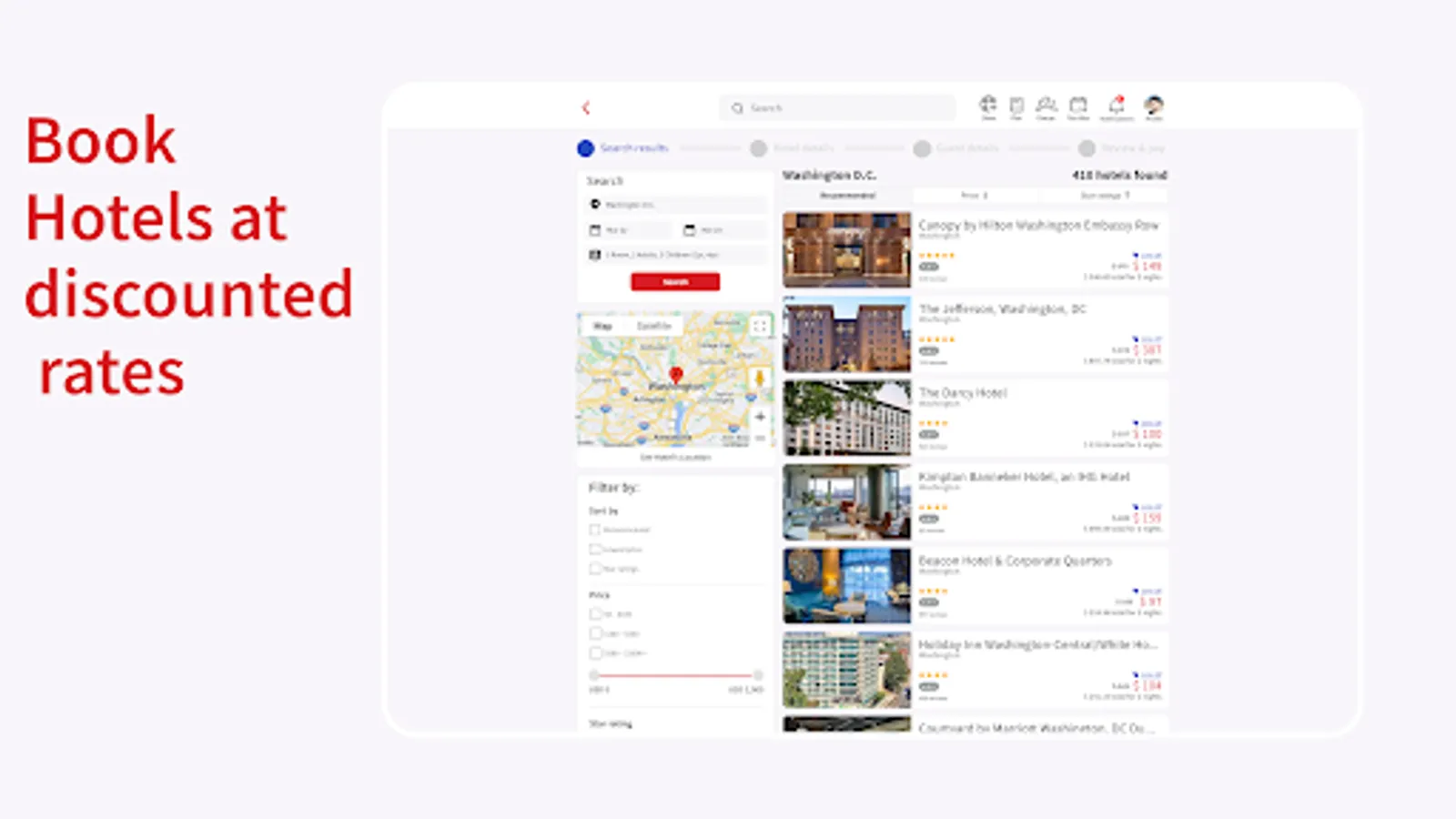The height and width of the screenshot is (819, 1456).
Task: Click the Guest details step indicator
Action: (x=956, y=147)
